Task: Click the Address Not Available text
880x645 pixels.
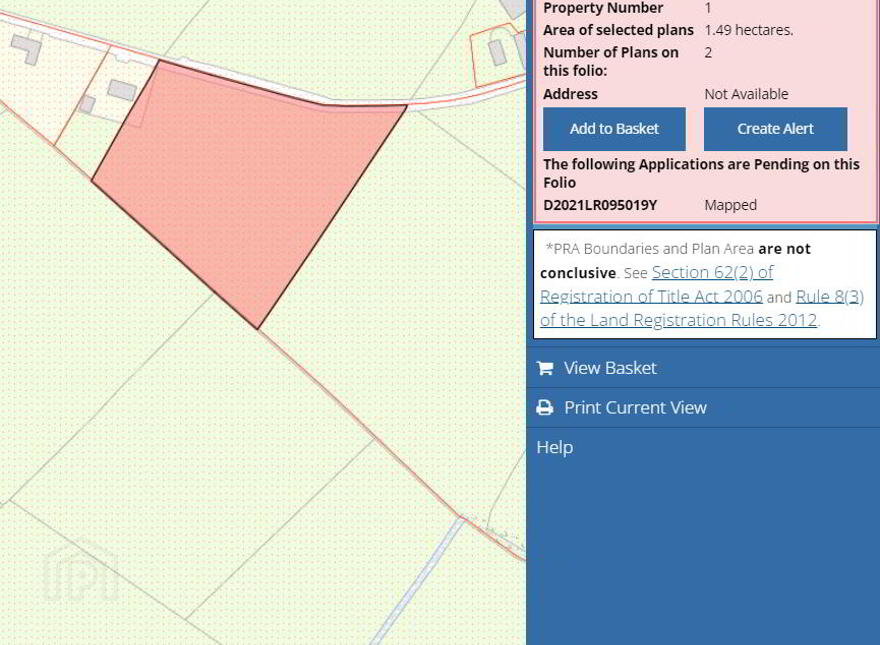Action: point(746,94)
